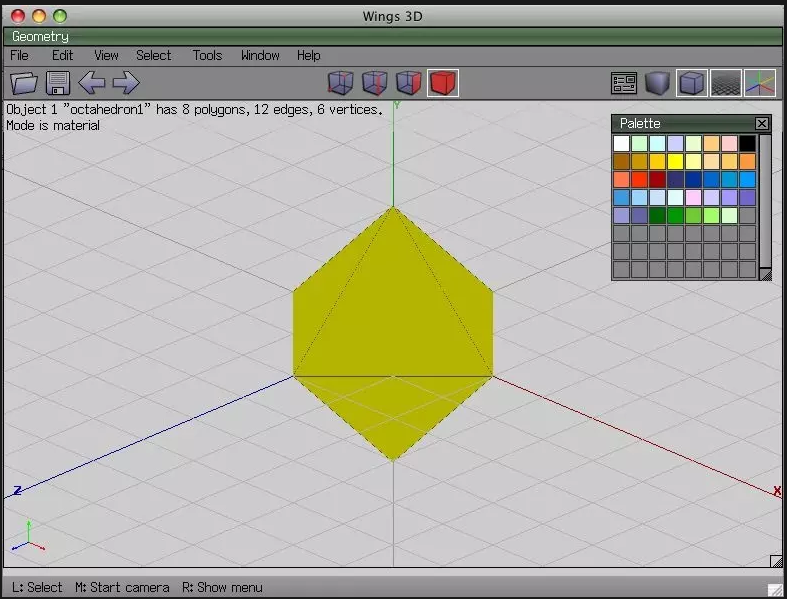Click the "M: Start camera" status hint

[x=122, y=587]
